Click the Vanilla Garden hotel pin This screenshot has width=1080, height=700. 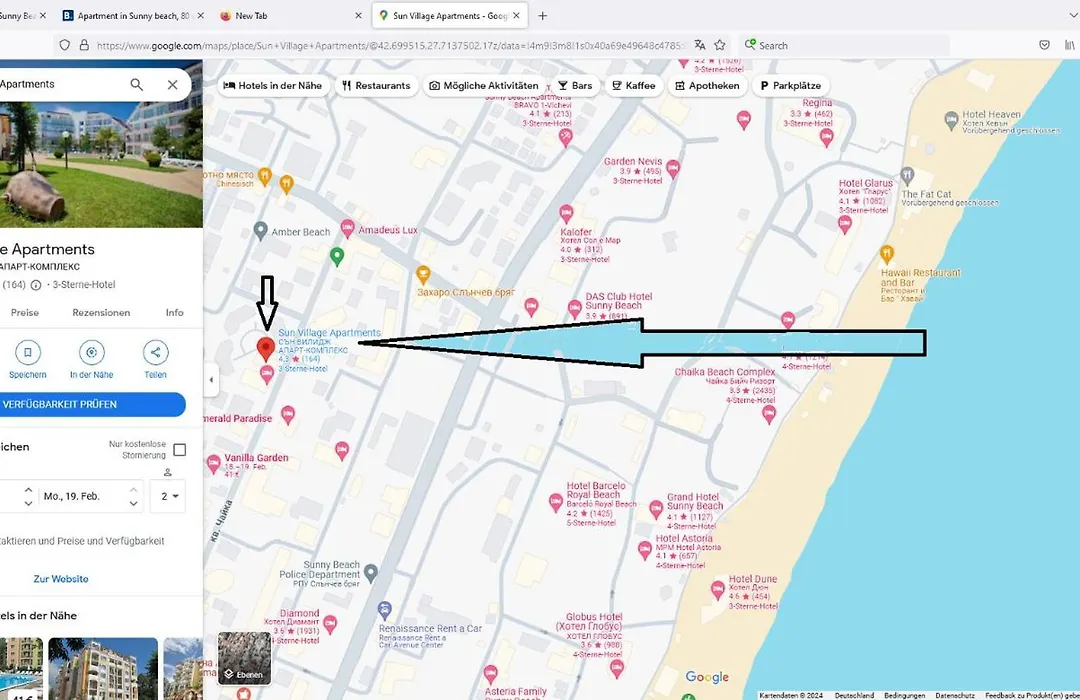214,463
